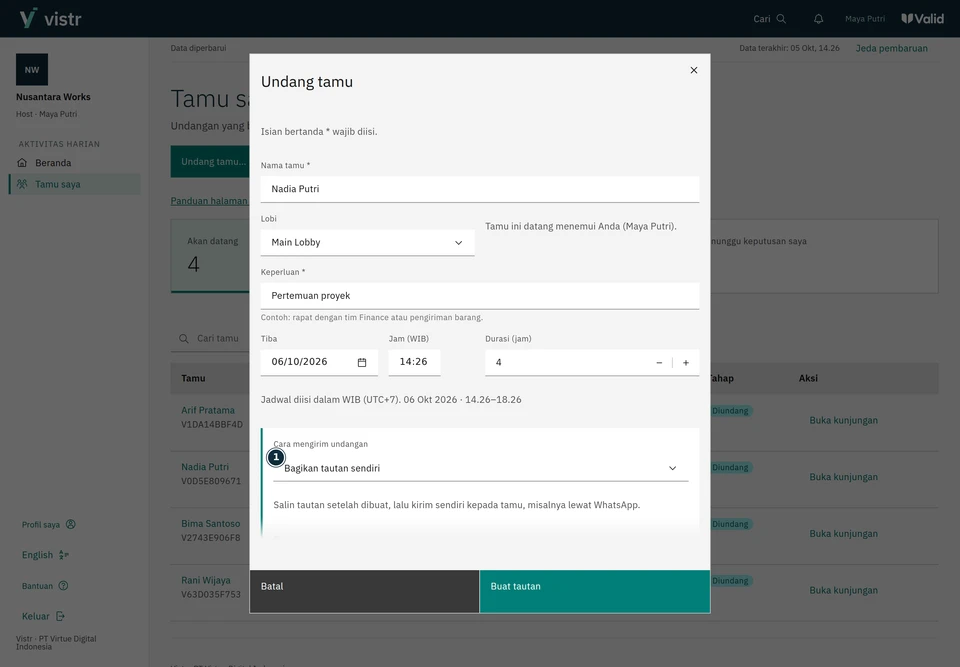Switch language to English
Viewport: 960px width, 667px height.
(45, 555)
